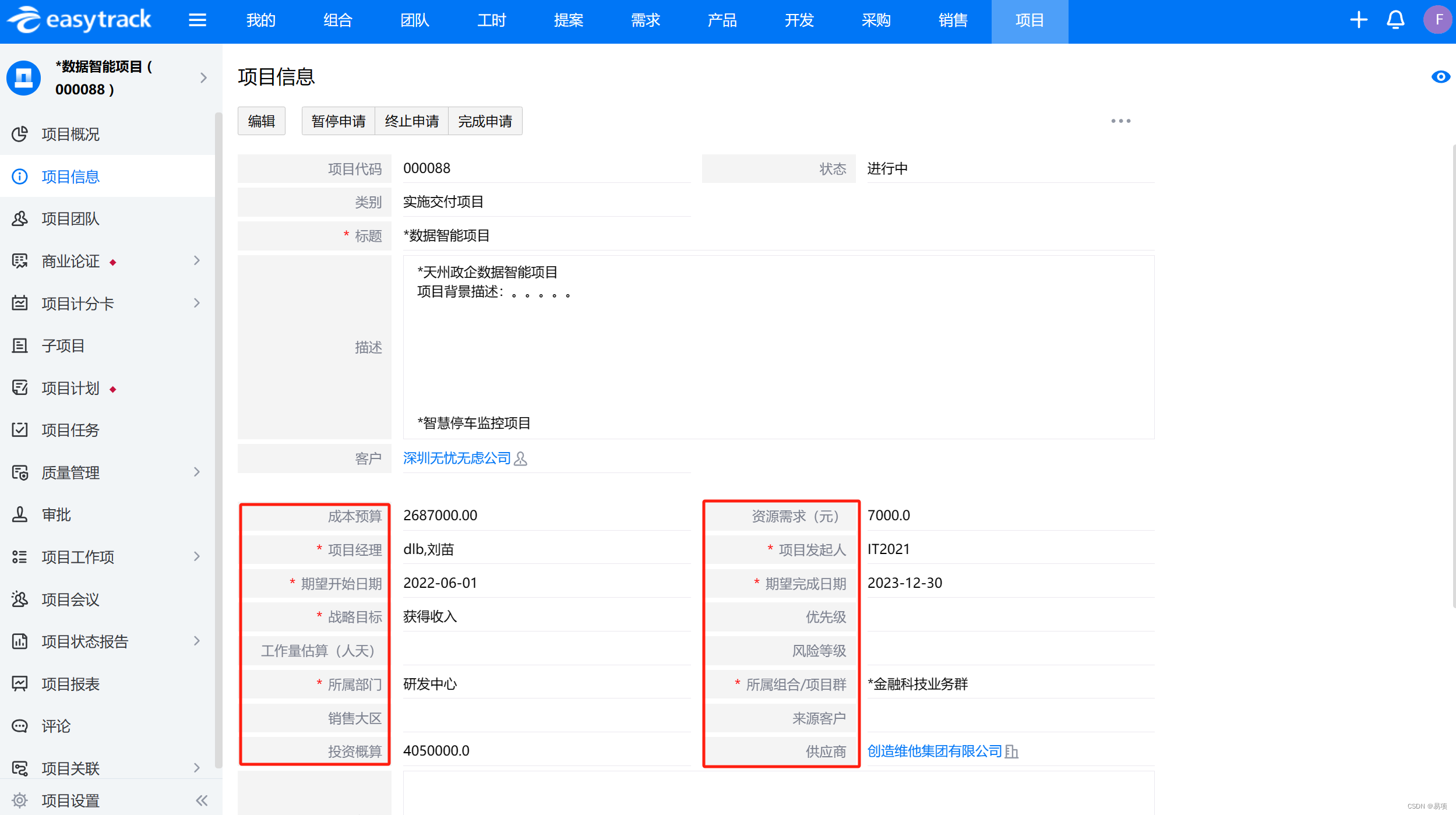The width and height of the screenshot is (1456, 815).
Task: Open the notifications bell
Action: click(1395, 20)
